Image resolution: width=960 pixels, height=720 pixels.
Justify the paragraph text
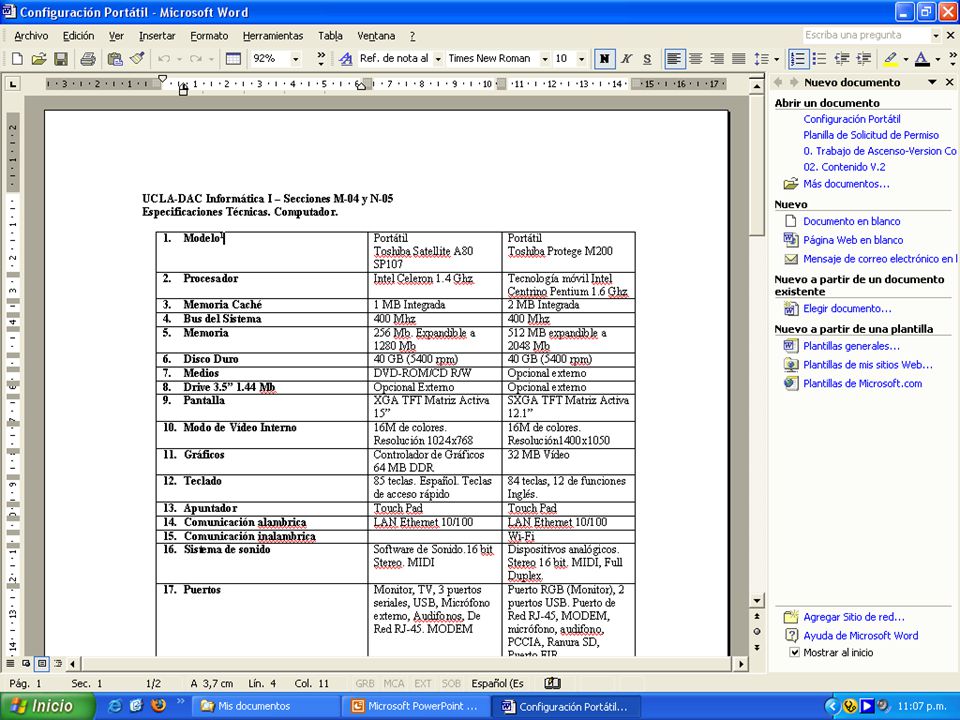pyautogui.click(x=738, y=59)
